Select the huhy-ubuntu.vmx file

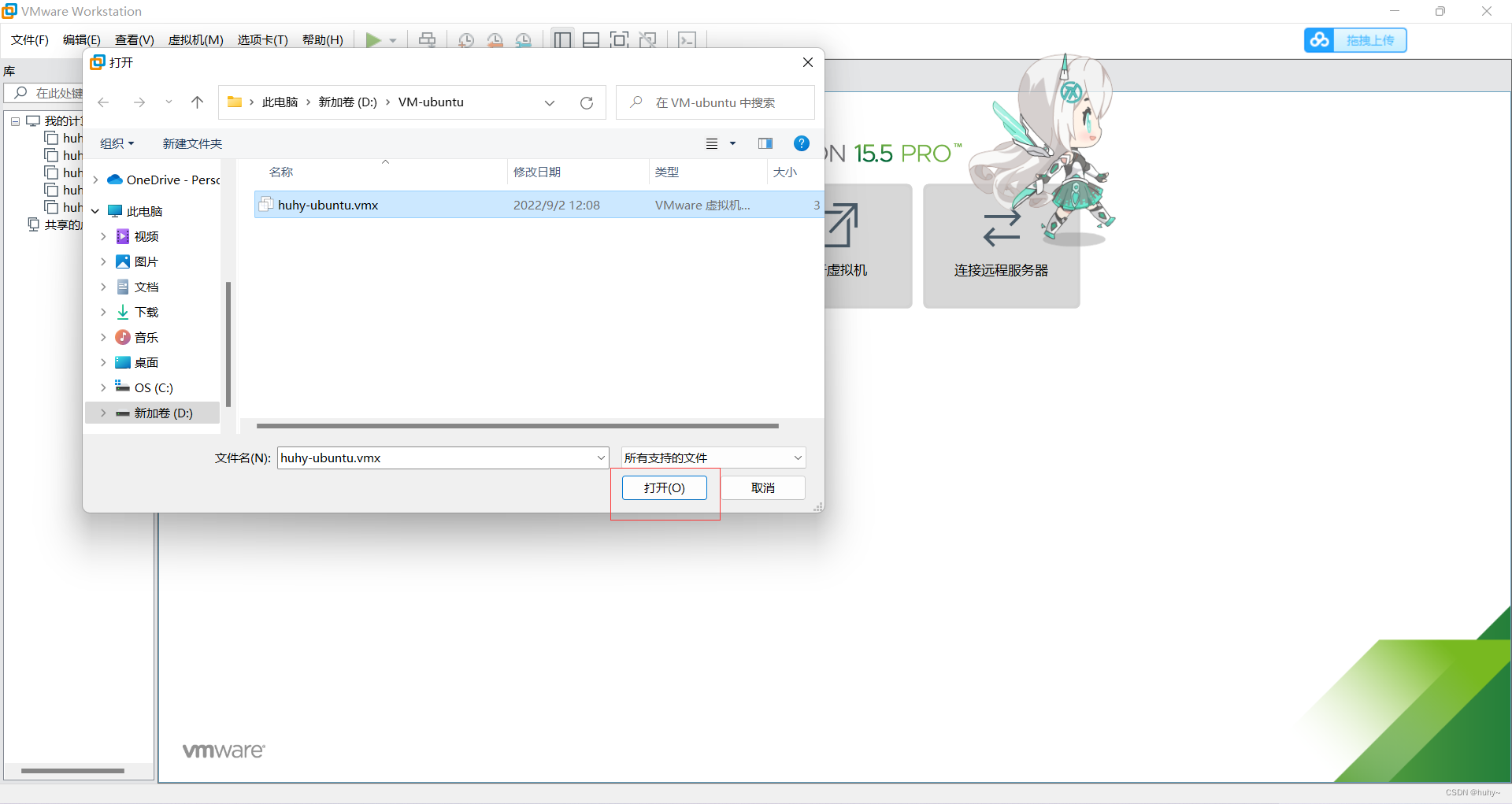click(538, 205)
